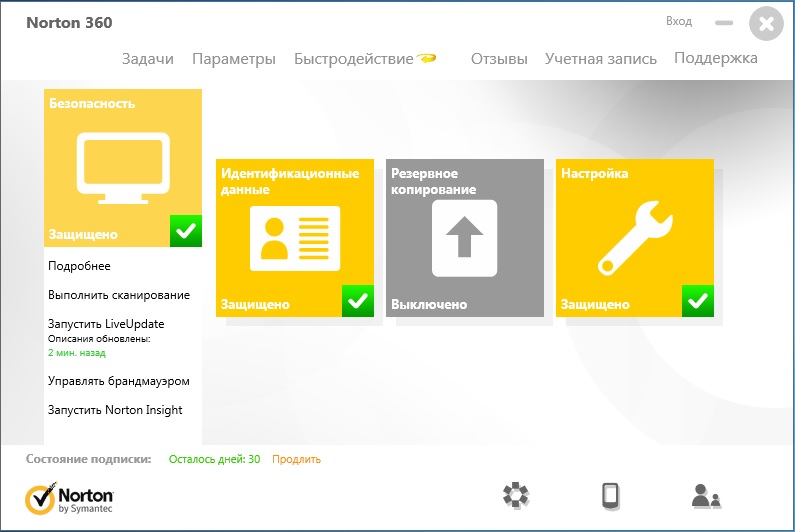Screen dimensions: 795x532
Task: Click the Защищено label on Безопасность tile
Action: click(x=83, y=234)
